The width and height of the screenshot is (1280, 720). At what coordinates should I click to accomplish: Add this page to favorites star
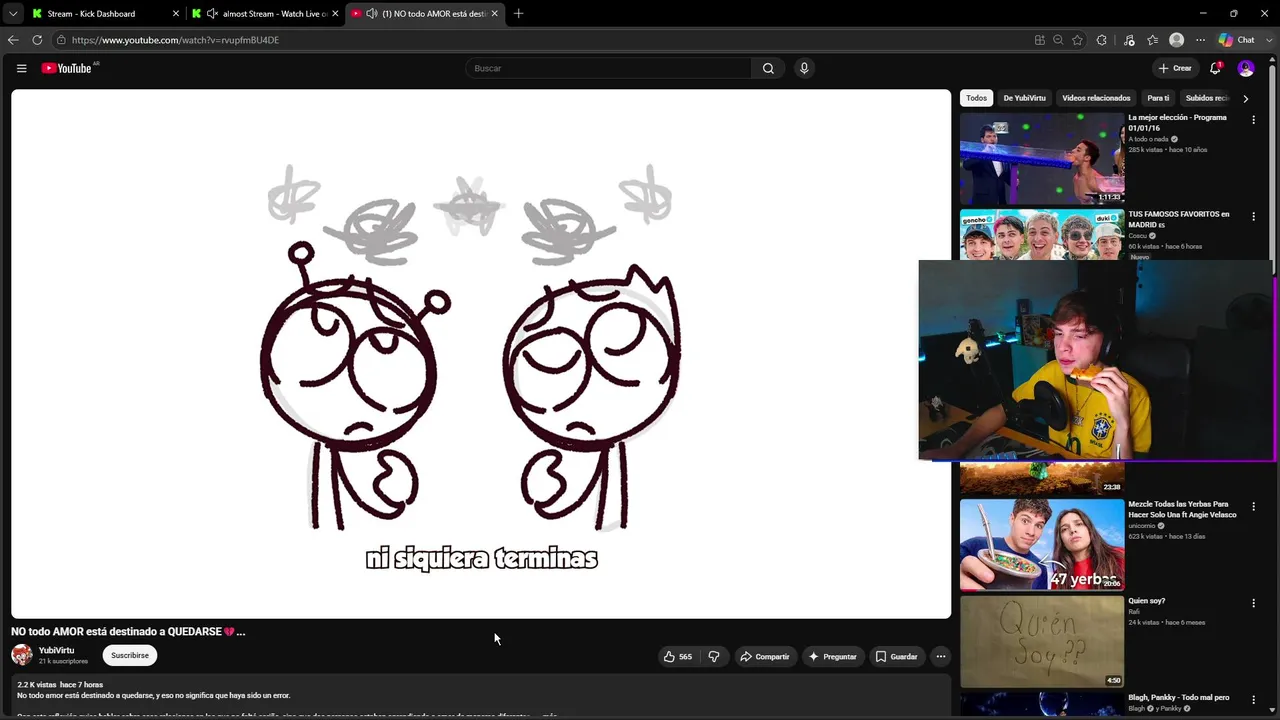click(x=1077, y=40)
